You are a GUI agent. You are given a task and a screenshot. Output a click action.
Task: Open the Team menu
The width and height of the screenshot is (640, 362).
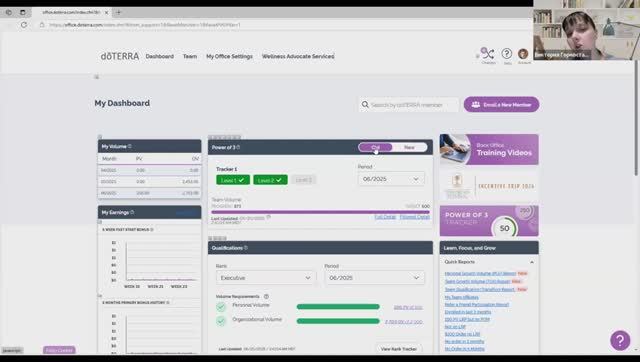tap(190, 56)
